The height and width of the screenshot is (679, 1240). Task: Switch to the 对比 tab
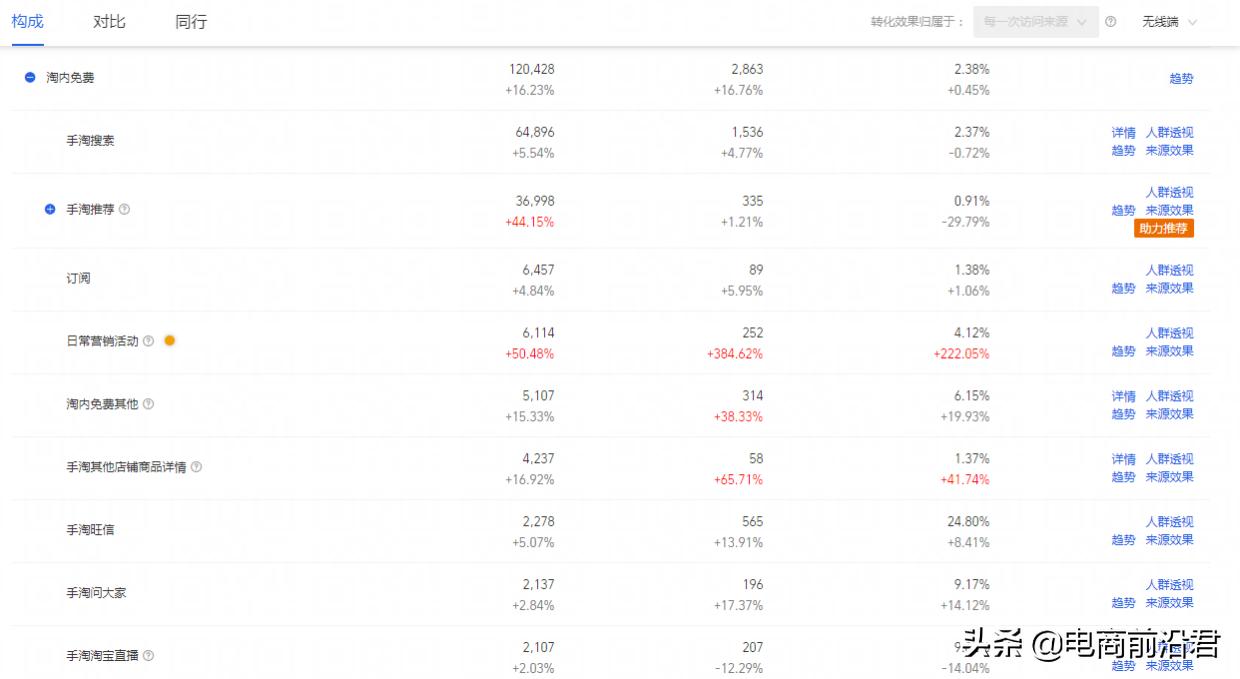coord(109,21)
